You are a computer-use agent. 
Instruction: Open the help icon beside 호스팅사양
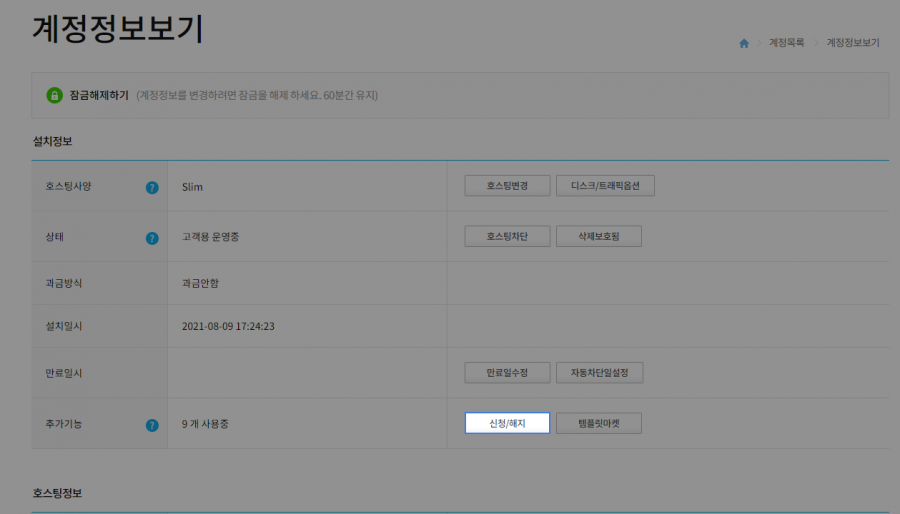tap(152, 187)
